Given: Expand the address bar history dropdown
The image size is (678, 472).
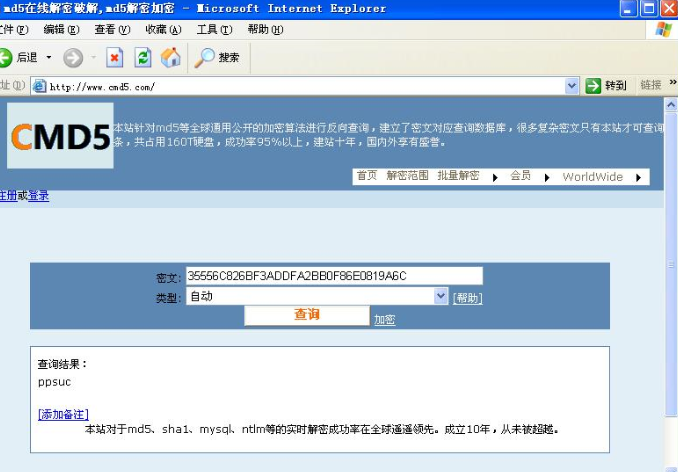Looking at the screenshot, I should (x=572, y=86).
